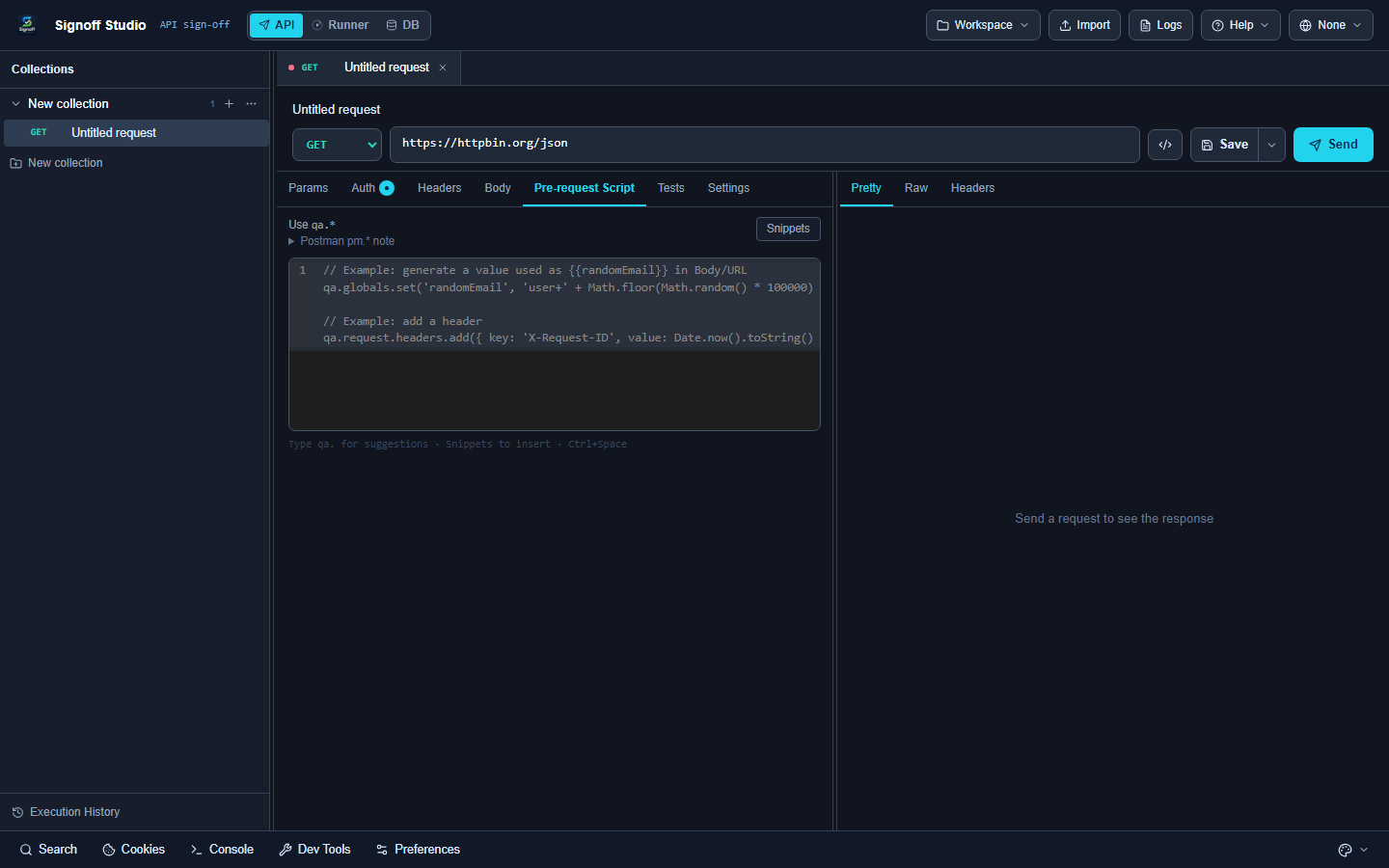Image resolution: width=1389 pixels, height=868 pixels.
Task: Switch to DB mode
Action: (403, 25)
